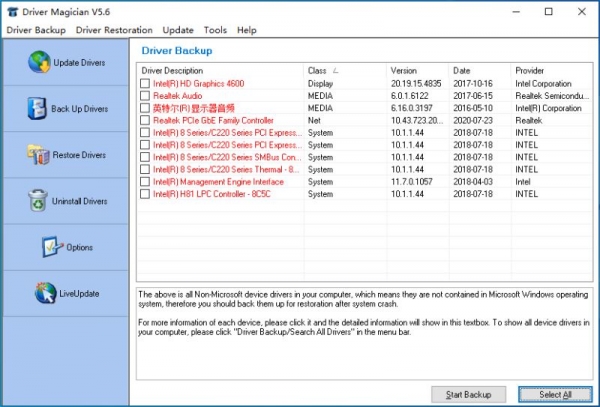The width and height of the screenshot is (600, 407).
Task: Select the Intel(R) HD Graphics 4600 row text
Action: (x=198, y=83)
